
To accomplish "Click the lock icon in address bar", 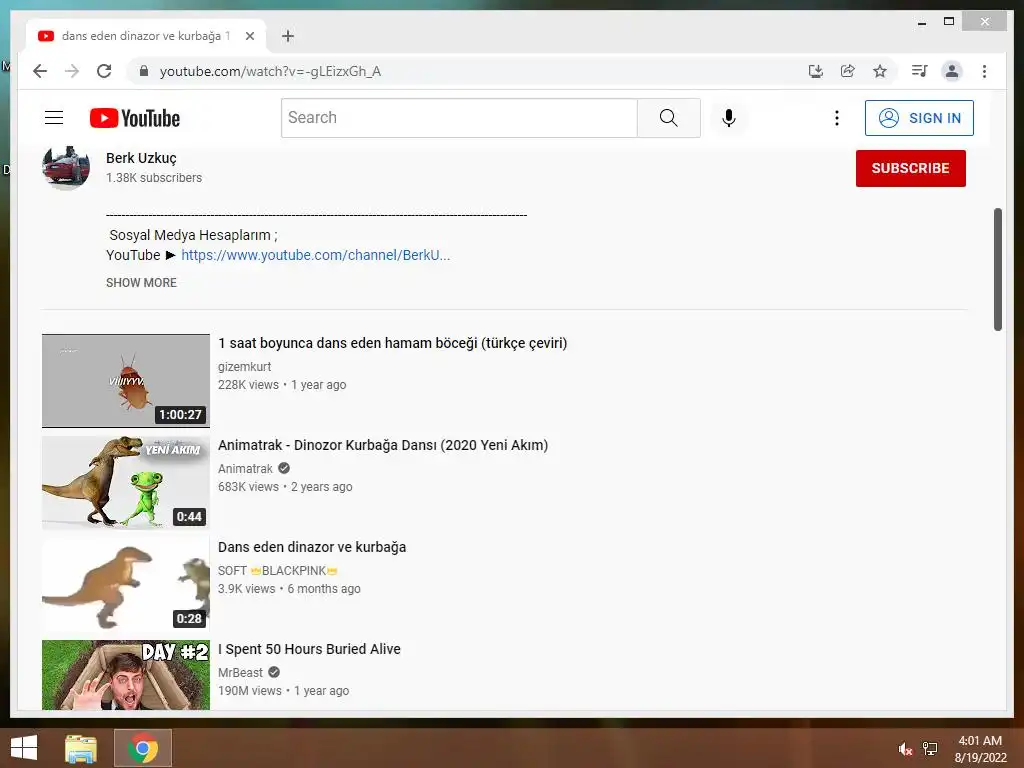I will 144,71.
